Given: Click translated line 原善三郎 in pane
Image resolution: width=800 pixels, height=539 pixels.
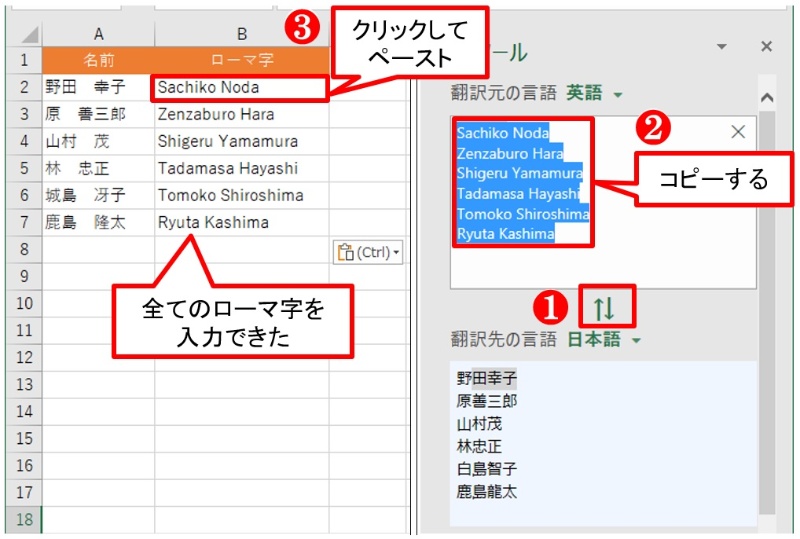Looking at the screenshot, I should tap(487, 401).
